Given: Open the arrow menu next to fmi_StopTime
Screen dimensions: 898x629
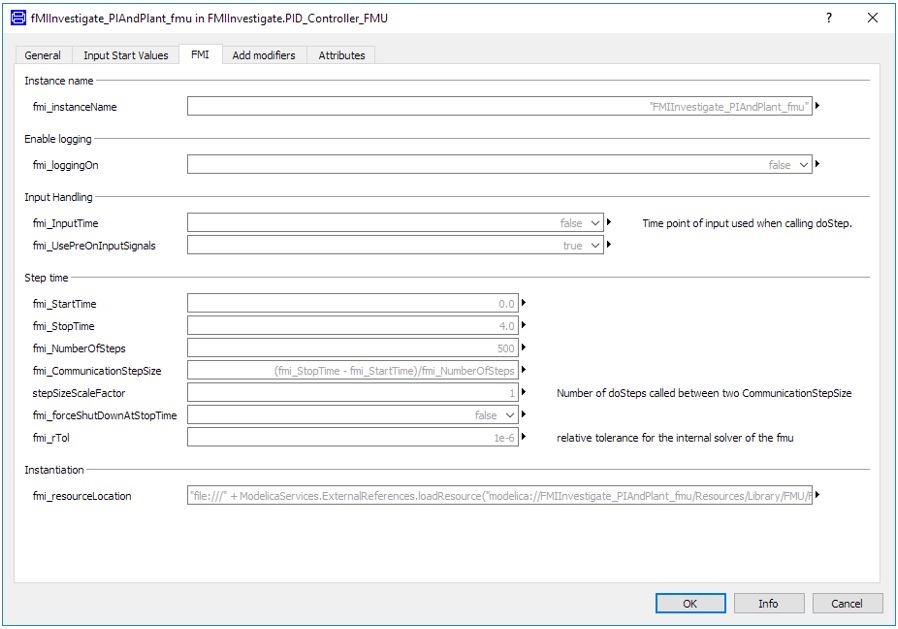Looking at the screenshot, I should [523, 325].
